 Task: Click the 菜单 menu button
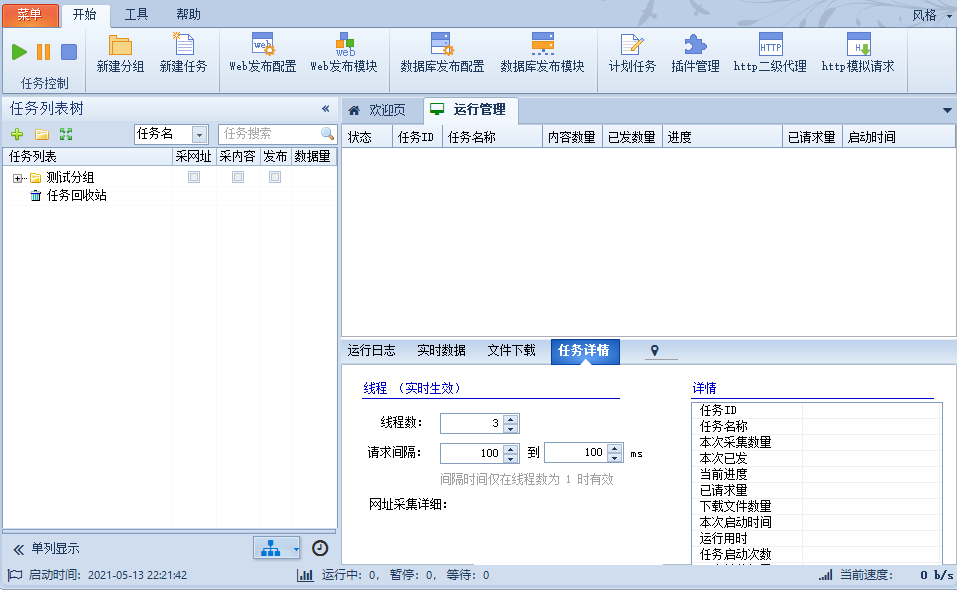click(30, 14)
